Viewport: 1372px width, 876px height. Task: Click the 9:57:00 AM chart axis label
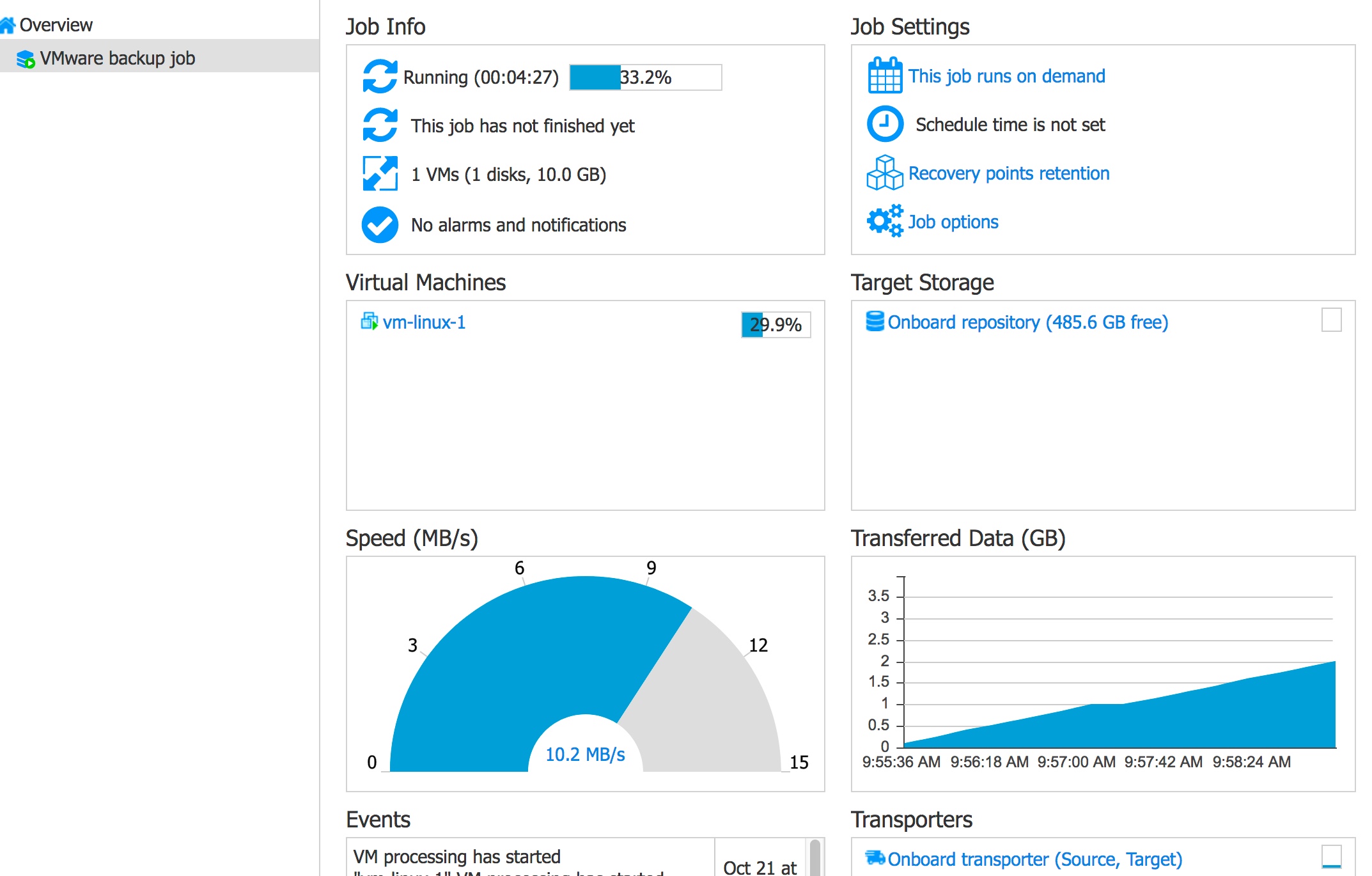pos(1077,762)
